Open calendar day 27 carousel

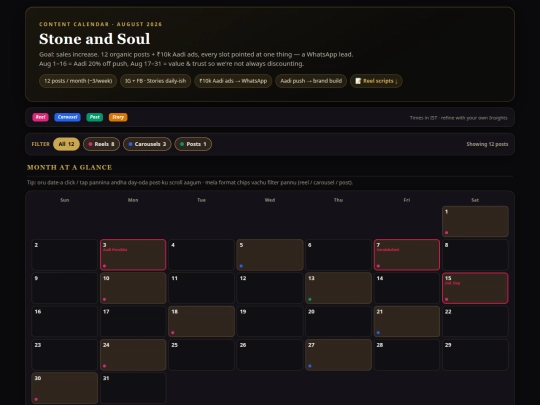pos(338,355)
